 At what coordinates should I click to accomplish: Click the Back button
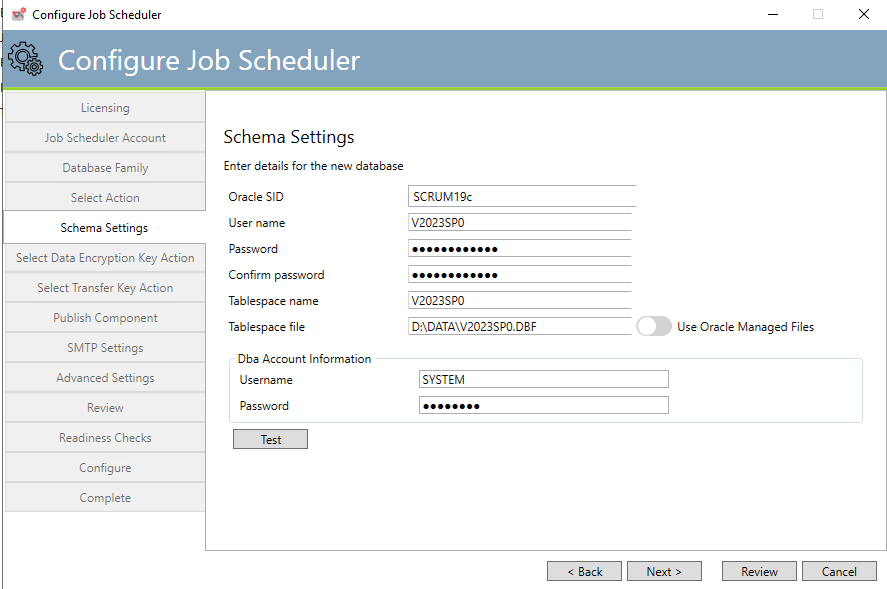tap(584, 571)
